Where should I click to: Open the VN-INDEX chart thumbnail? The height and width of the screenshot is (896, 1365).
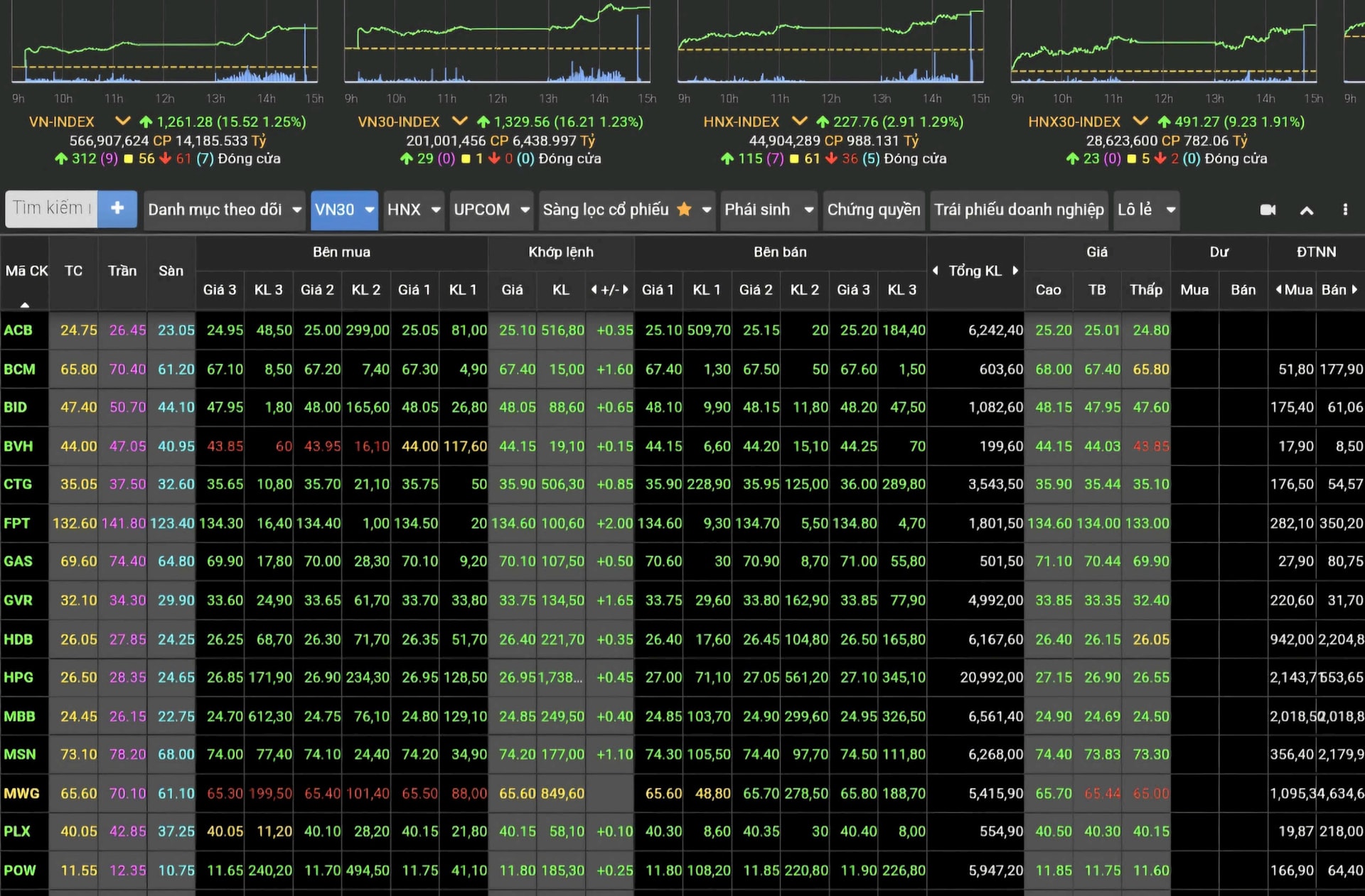[164, 43]
